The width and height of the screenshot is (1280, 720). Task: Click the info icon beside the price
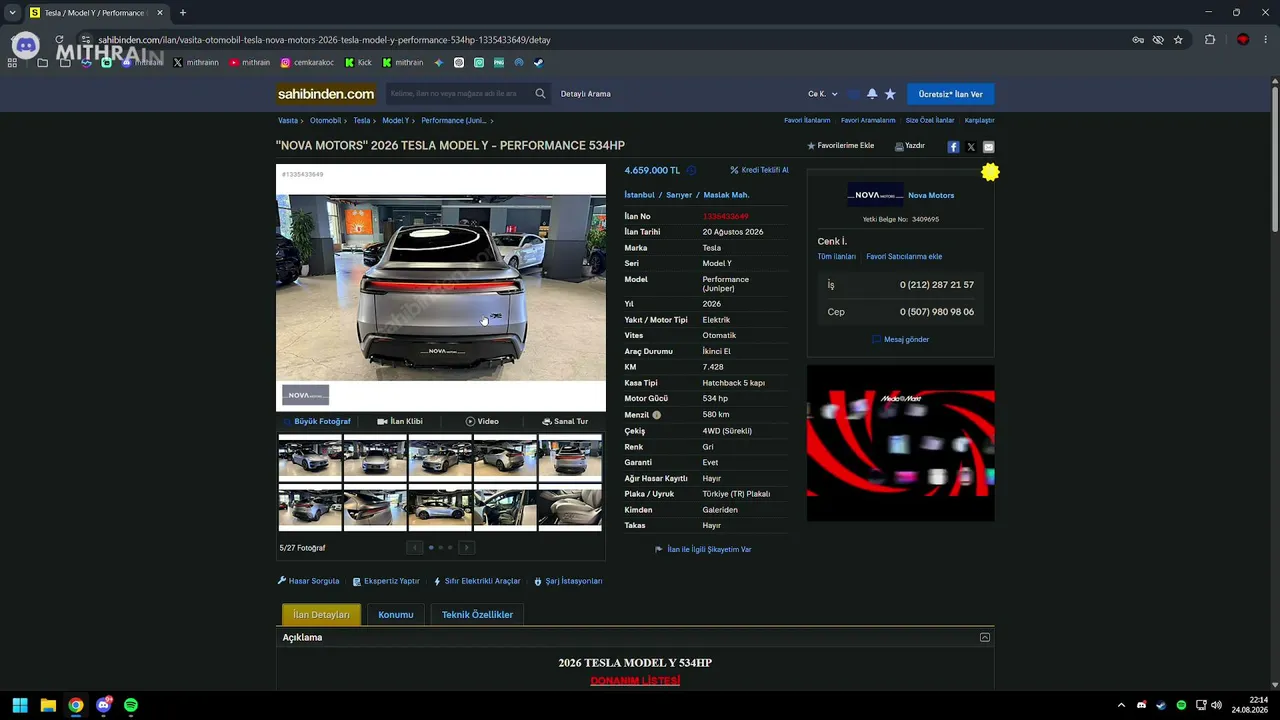click(691, 171)
